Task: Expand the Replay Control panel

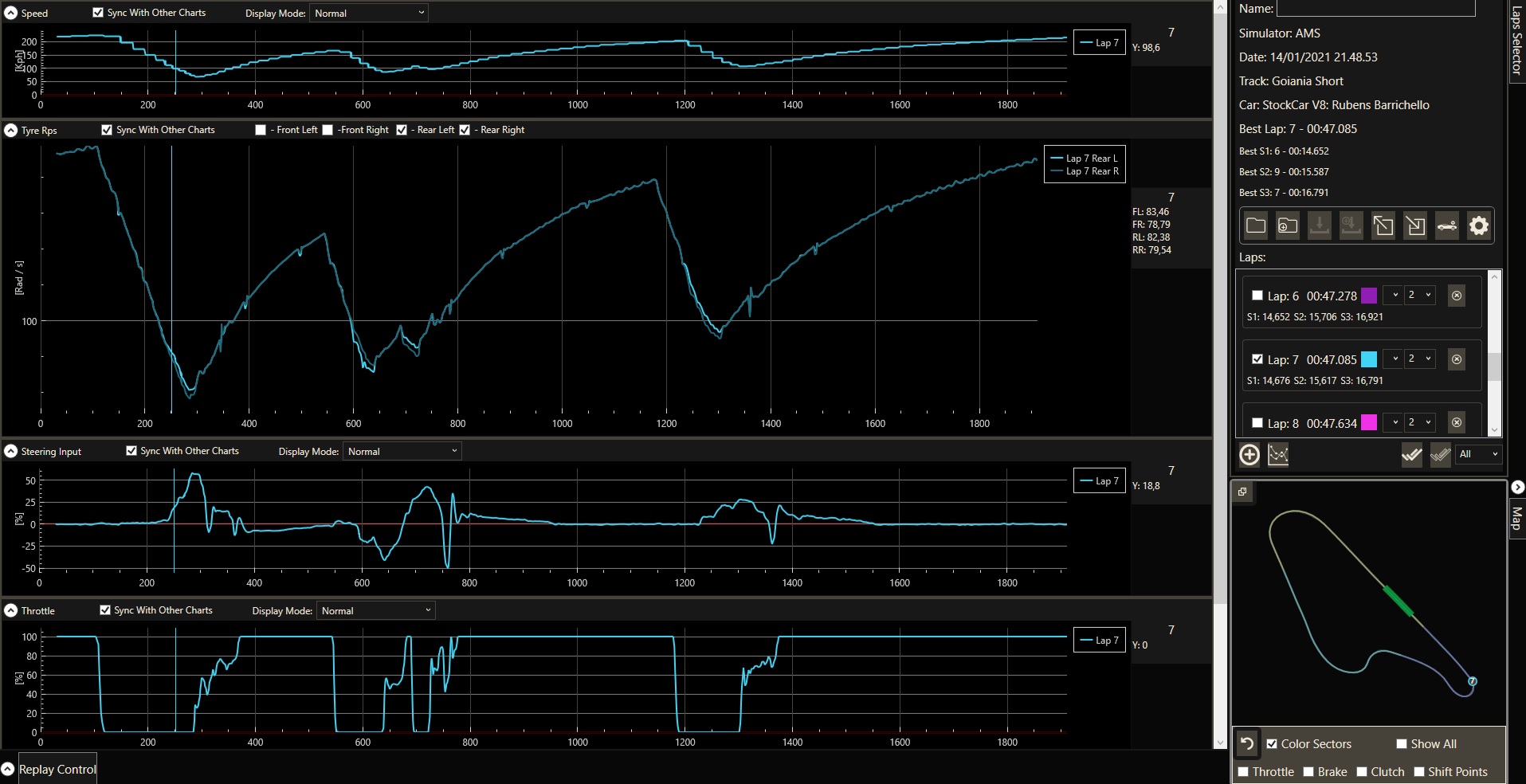Action: coord(8,770)
